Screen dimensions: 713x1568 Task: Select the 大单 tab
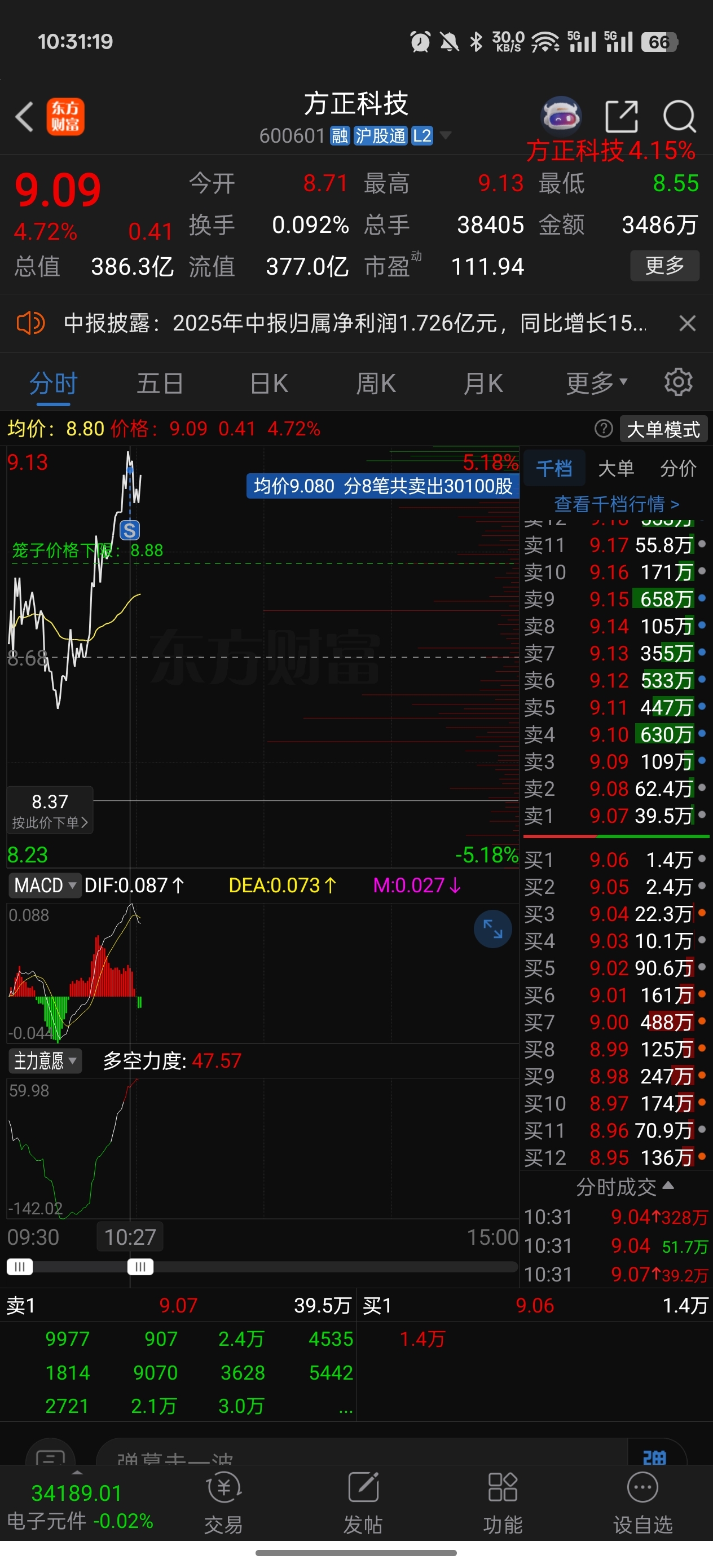click(616, 468)
